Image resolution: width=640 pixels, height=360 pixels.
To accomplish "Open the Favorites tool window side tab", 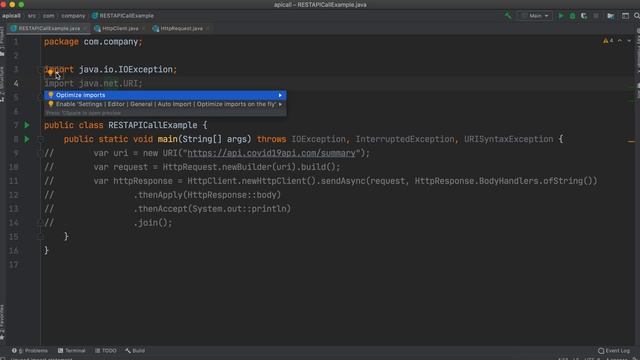I will point(2,322).
